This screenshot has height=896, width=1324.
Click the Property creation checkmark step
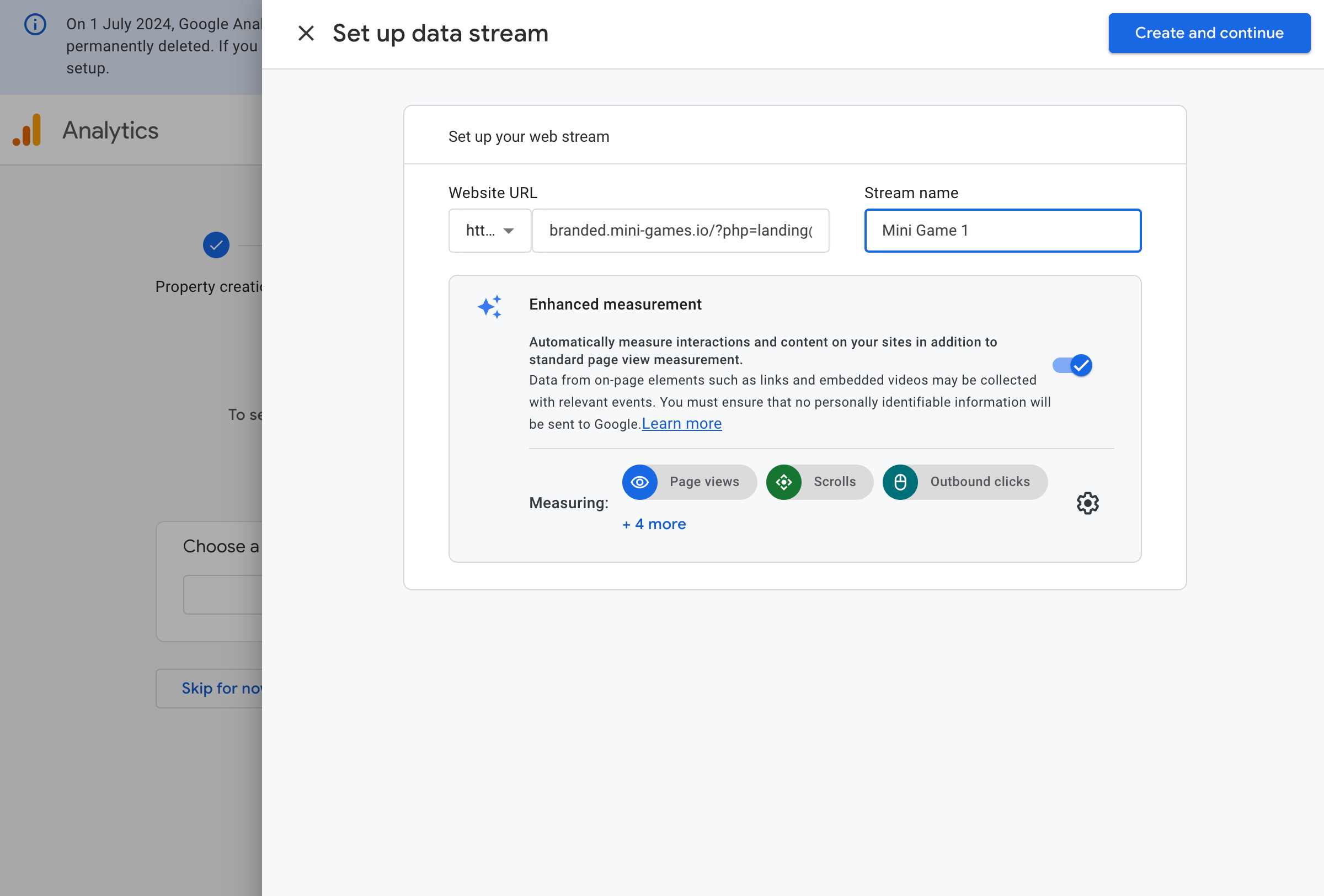216,245
